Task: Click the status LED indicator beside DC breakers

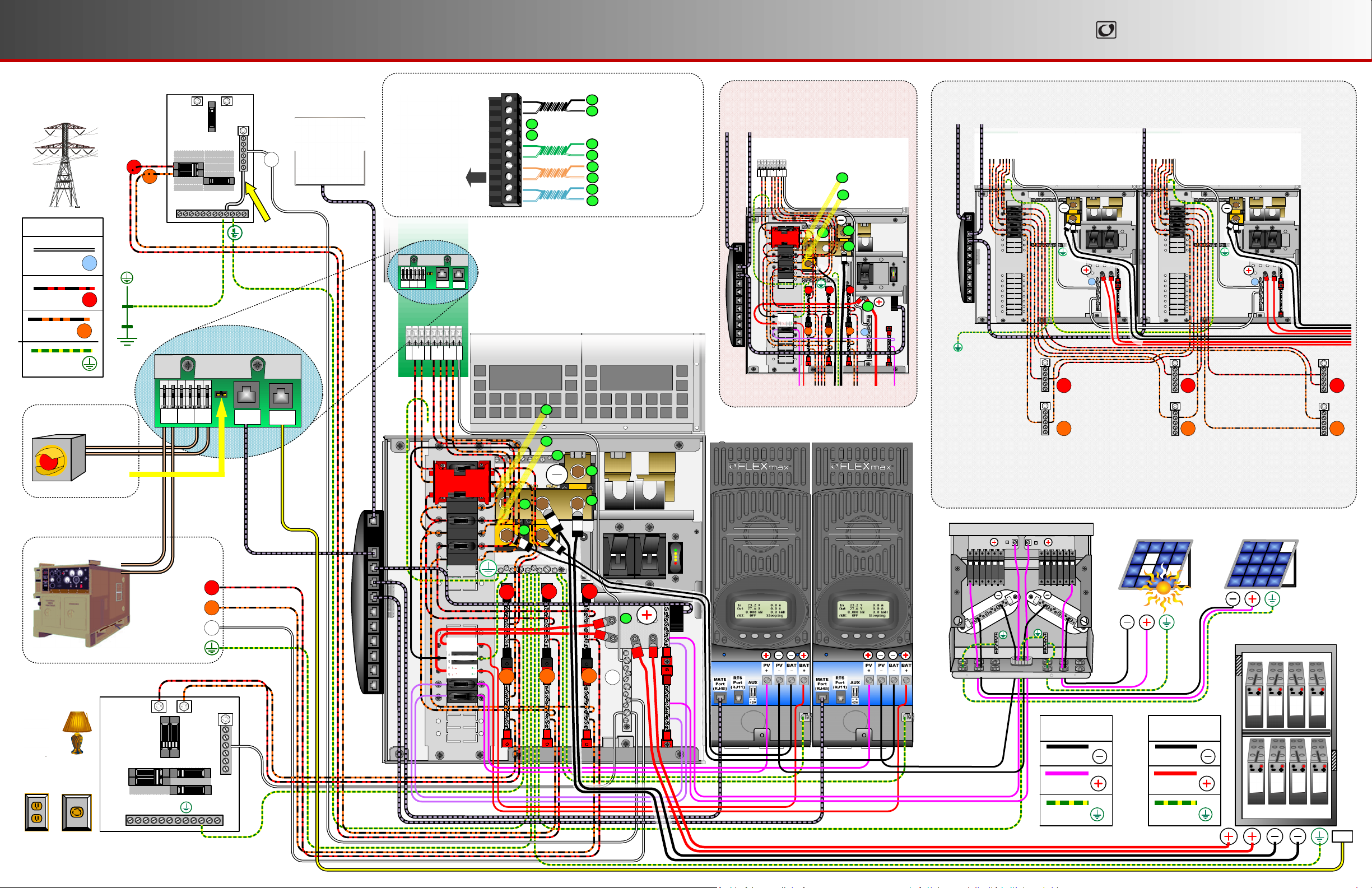Action: (x=676, y=557)
